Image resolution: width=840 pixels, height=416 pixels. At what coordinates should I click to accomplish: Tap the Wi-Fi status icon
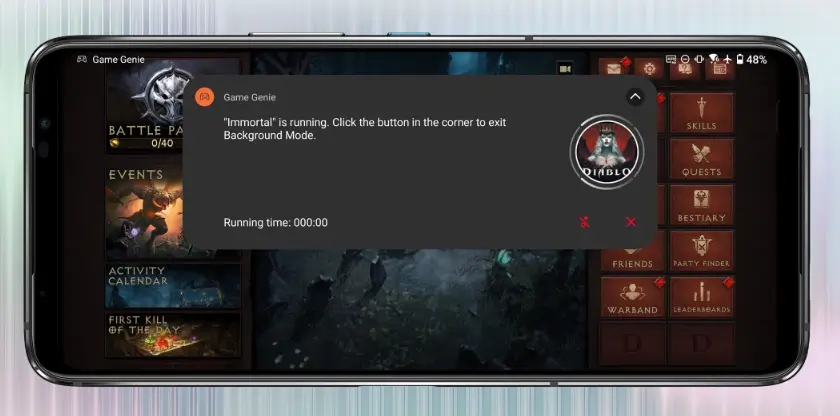tap(714, 59)
